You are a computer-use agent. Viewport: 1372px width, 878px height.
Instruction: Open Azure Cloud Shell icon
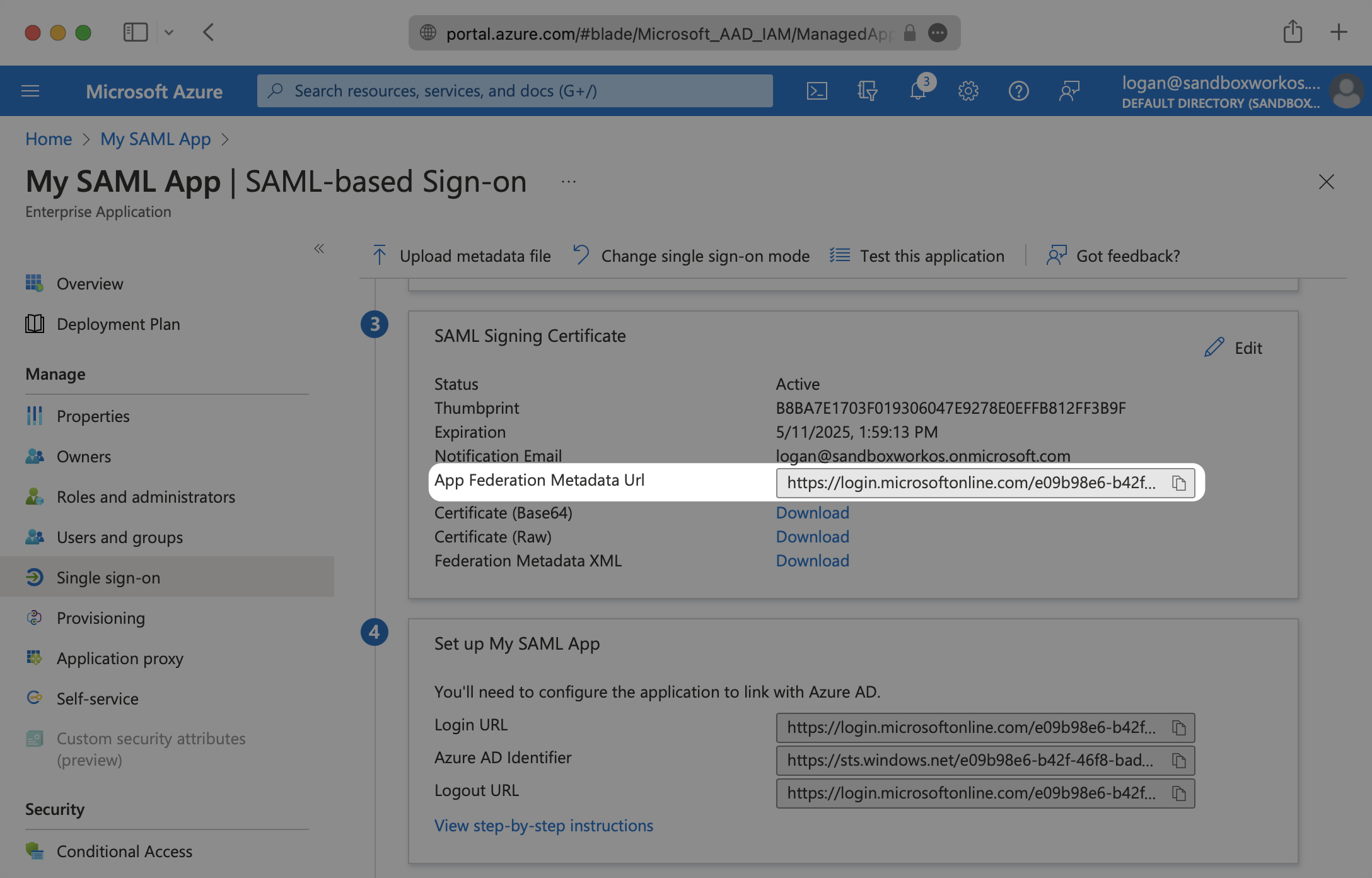(817, 91)
